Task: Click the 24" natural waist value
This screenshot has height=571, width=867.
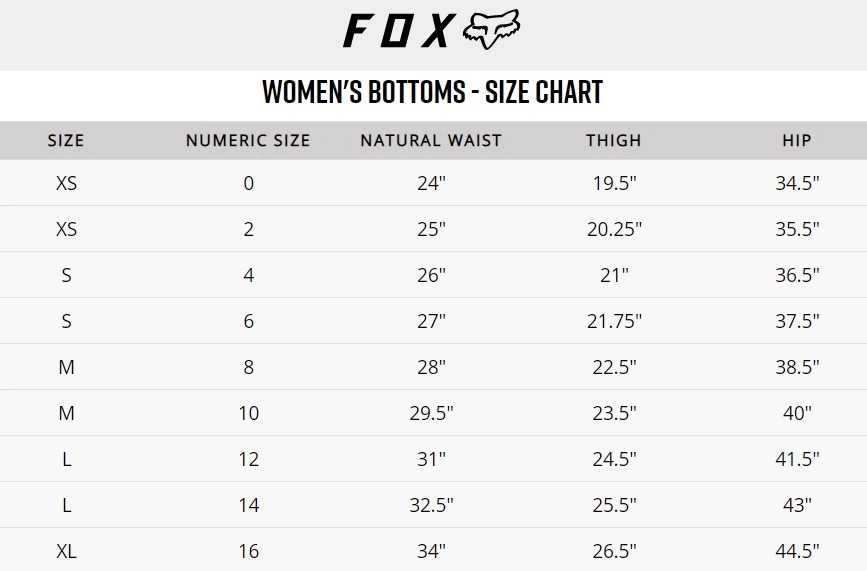Action: [431, 183]
